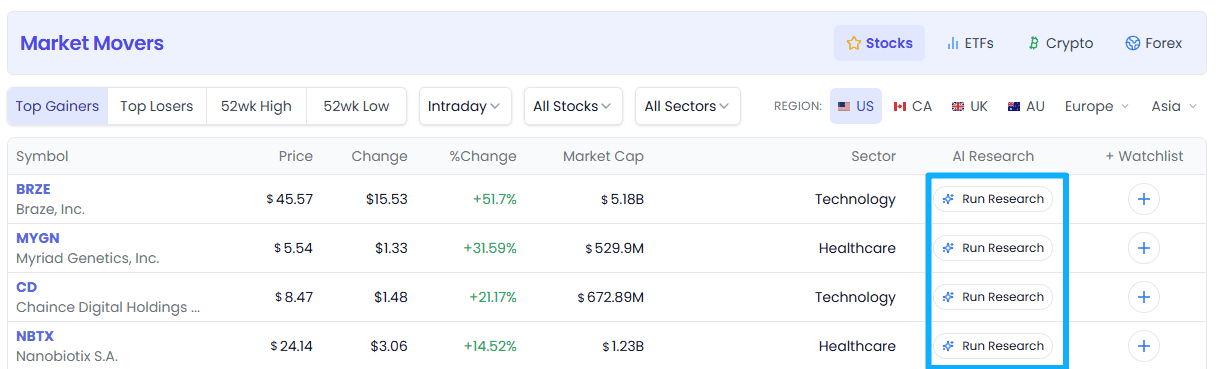Run Research for Nanobiotix S.A.
This screenshot has height=369, width=1218.
(x=993, y=346)
